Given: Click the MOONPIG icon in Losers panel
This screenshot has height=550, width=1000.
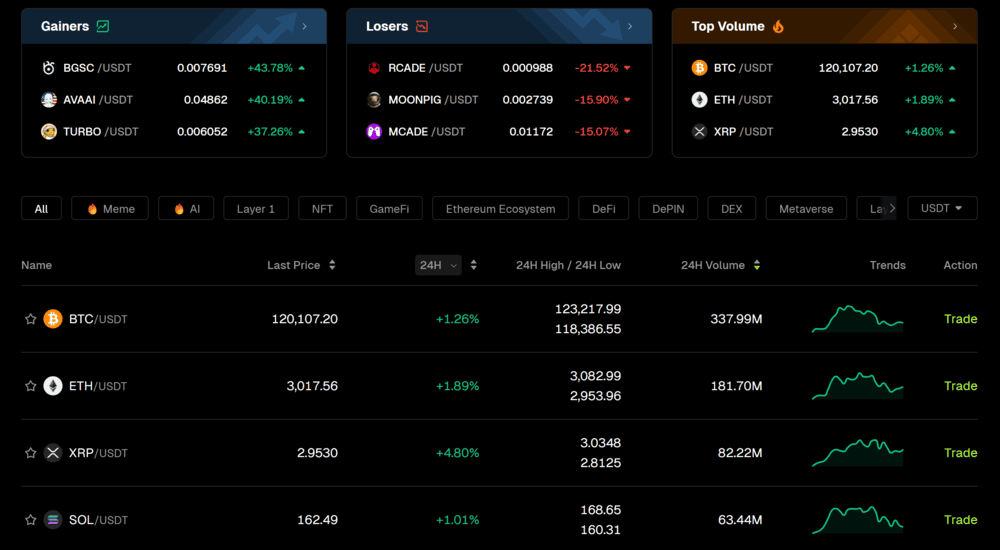Looking at the screenshot, I should tap(374, 100).
